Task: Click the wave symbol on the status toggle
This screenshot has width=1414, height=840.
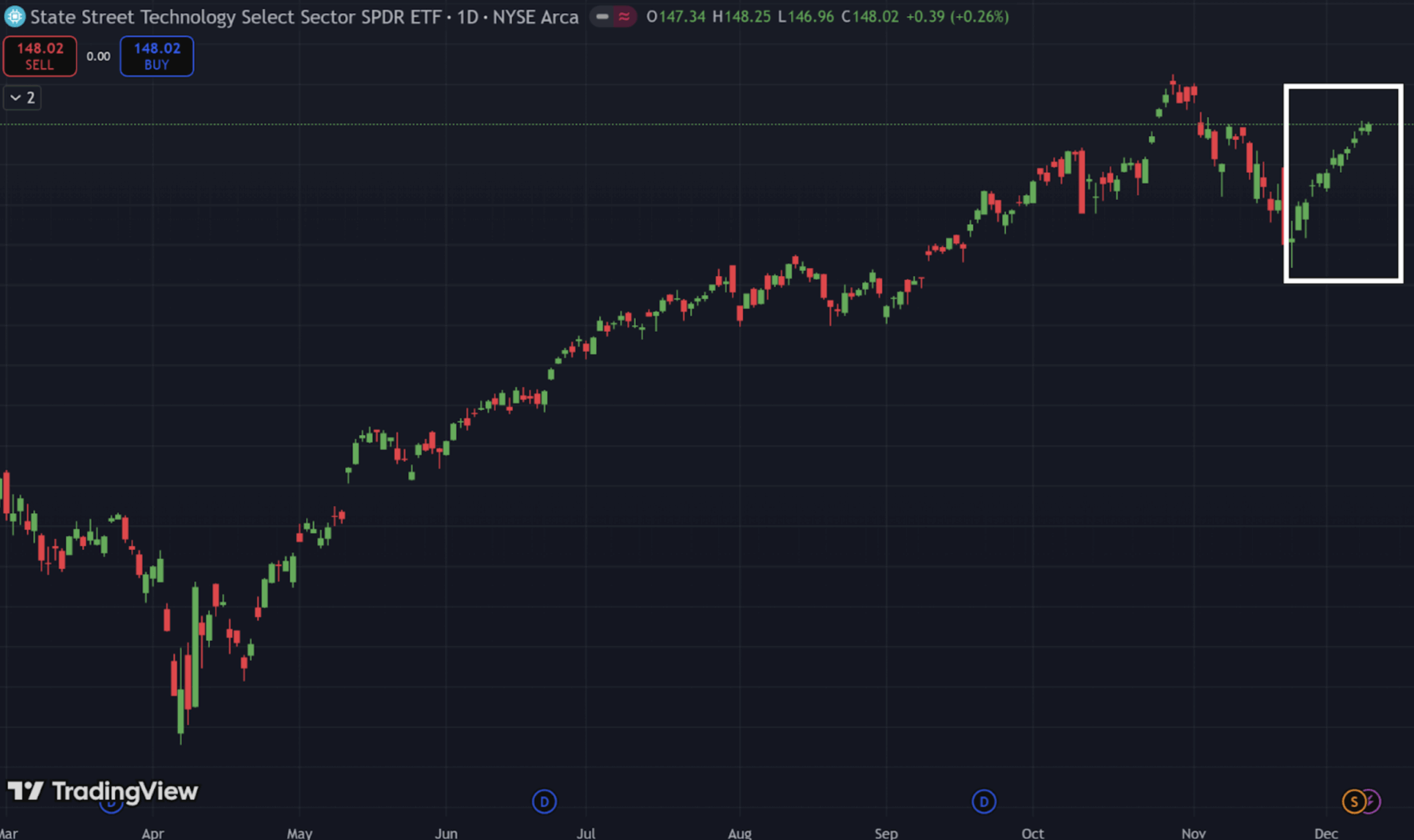Action: (623, 17)
